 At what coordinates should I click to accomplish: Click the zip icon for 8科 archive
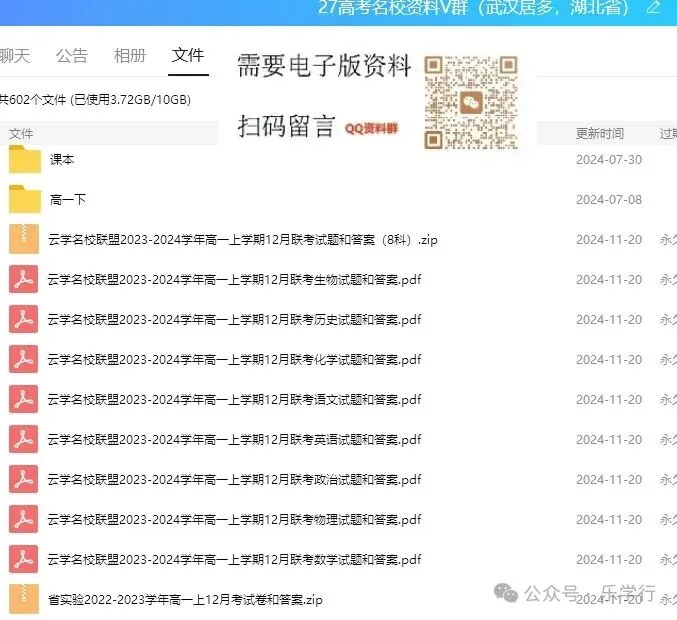coord(24,239)
